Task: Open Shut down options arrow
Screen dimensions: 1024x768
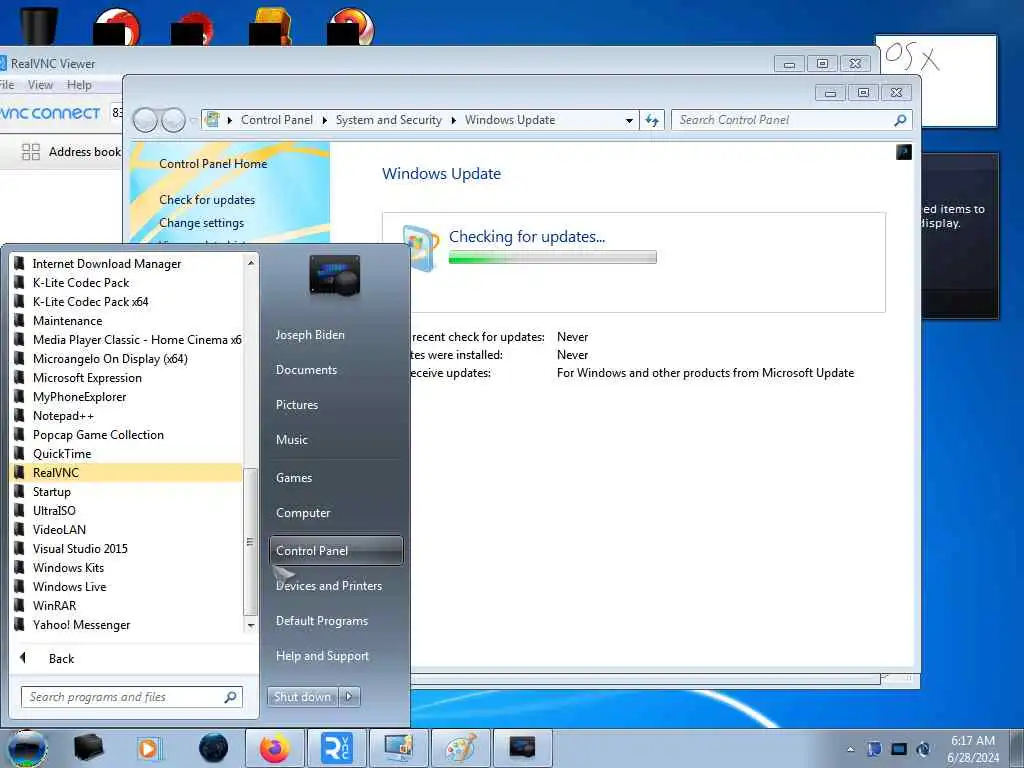Action: [x=349, y=697]
